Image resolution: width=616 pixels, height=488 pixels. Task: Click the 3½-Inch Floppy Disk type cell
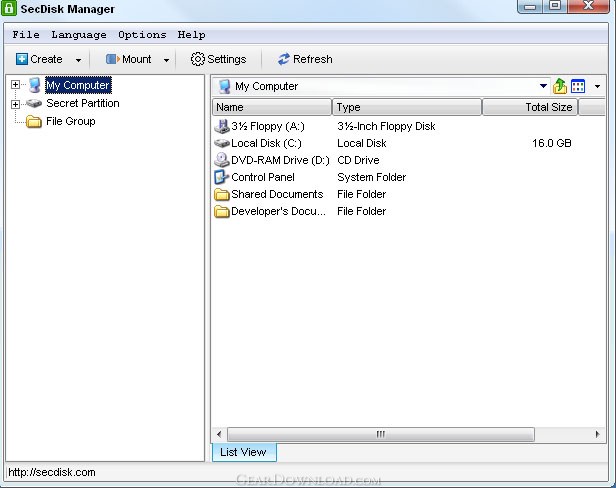click(x=386, y=126)
